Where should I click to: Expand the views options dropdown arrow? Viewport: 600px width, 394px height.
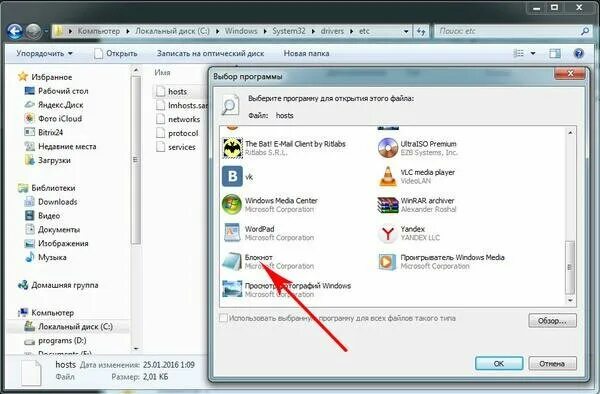(533, 54)
